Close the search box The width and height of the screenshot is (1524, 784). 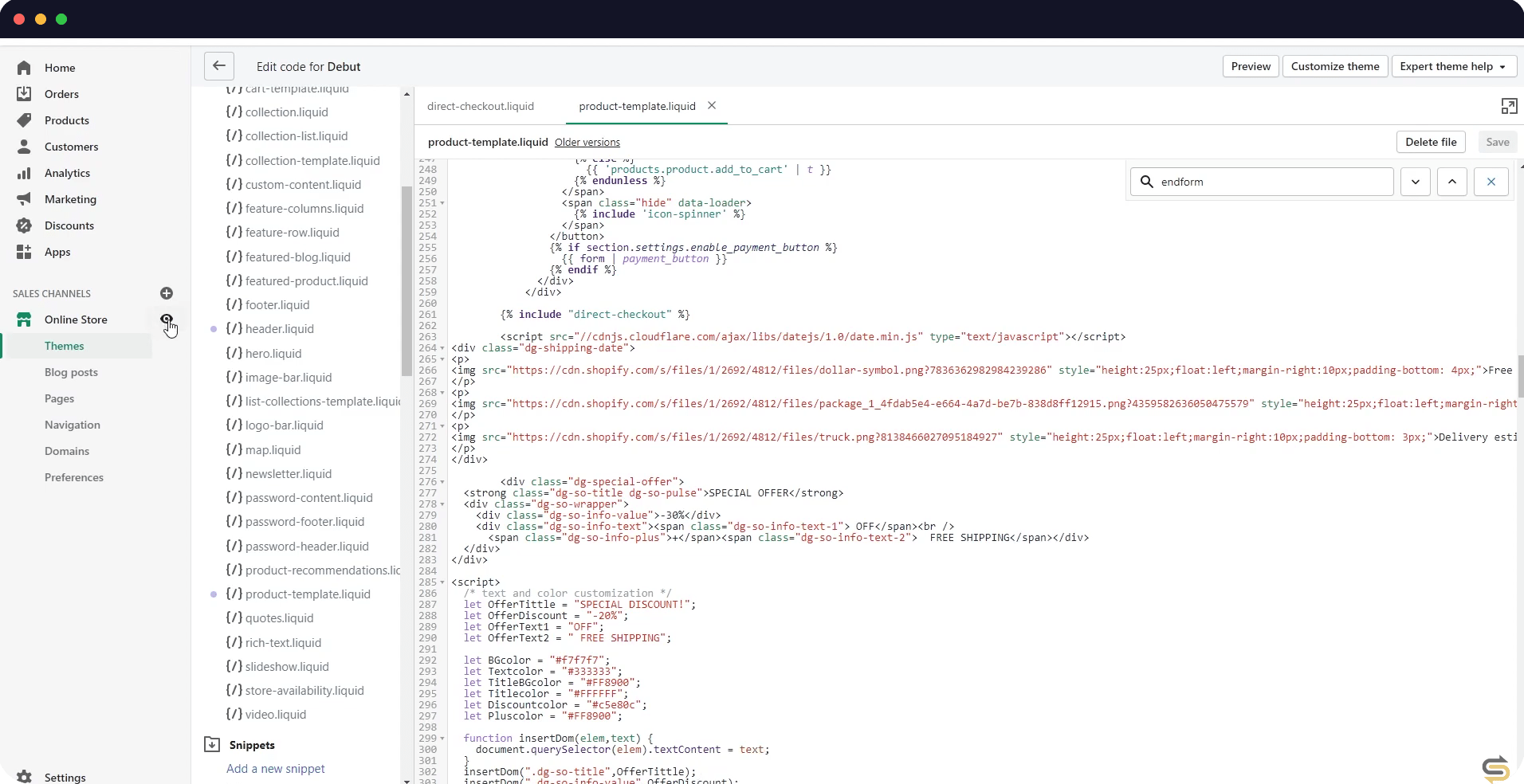[1491, 182]
